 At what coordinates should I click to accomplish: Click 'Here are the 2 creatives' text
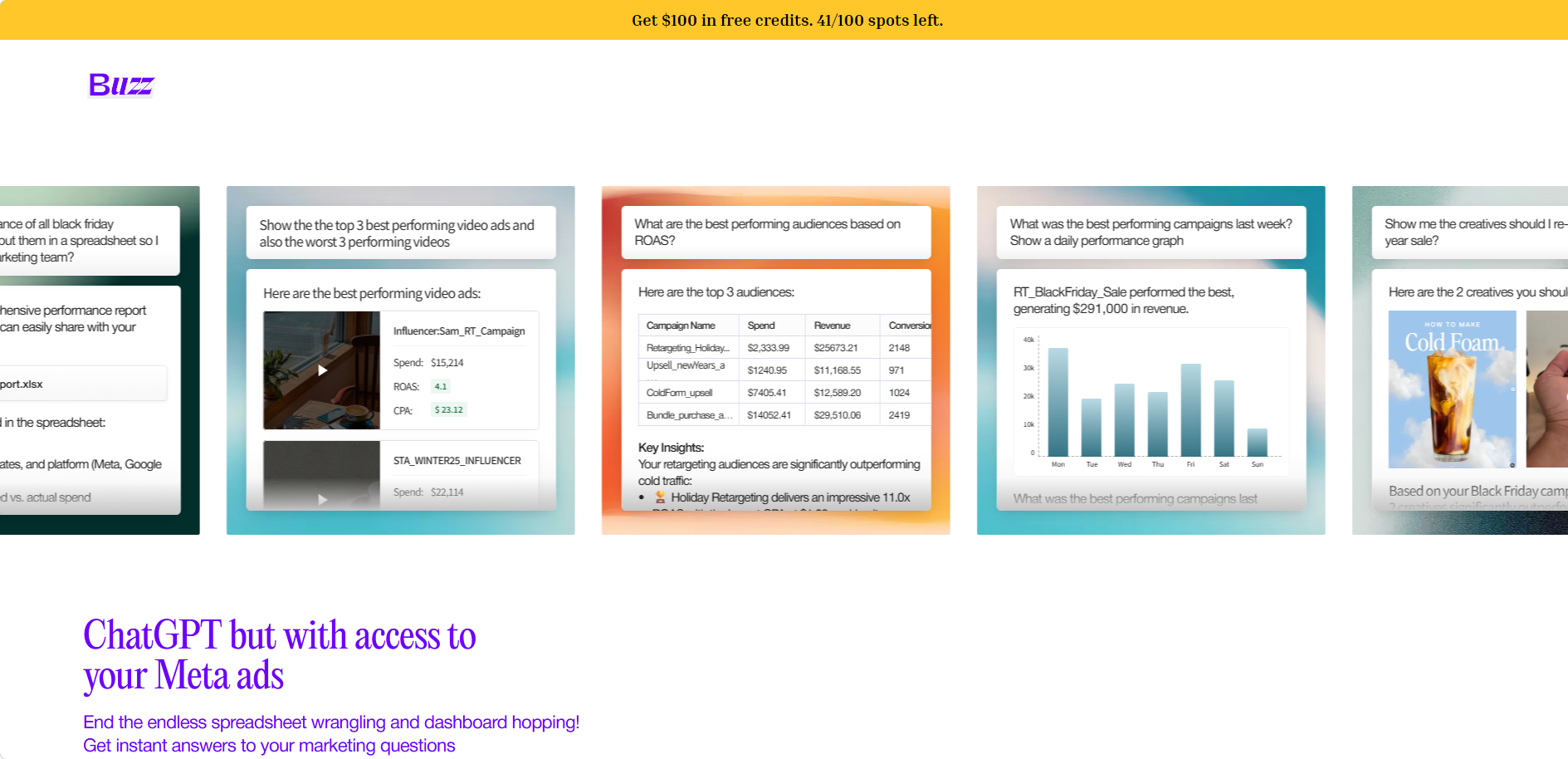1478,292
